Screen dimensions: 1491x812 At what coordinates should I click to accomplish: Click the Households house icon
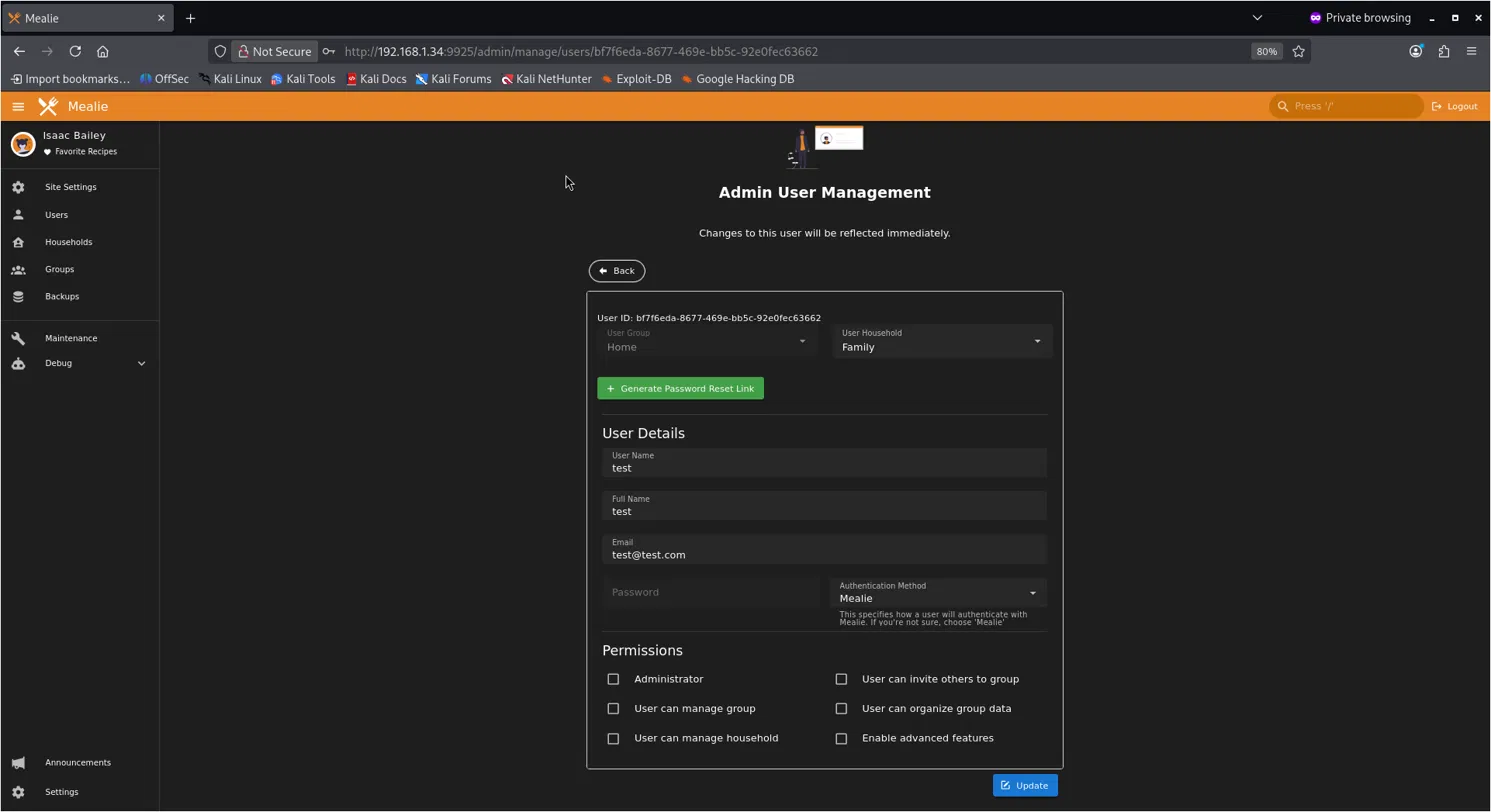pos(18,242)
